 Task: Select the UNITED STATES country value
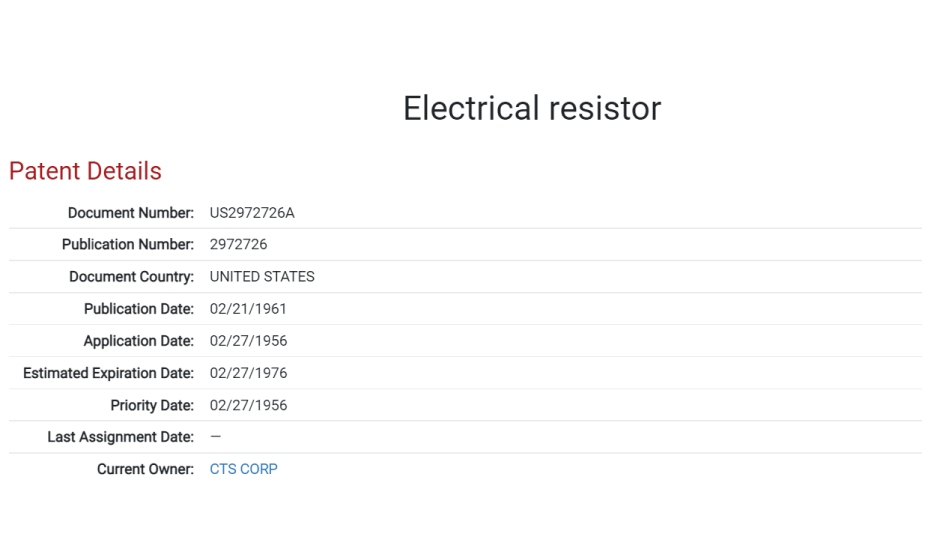pos(262,277)
